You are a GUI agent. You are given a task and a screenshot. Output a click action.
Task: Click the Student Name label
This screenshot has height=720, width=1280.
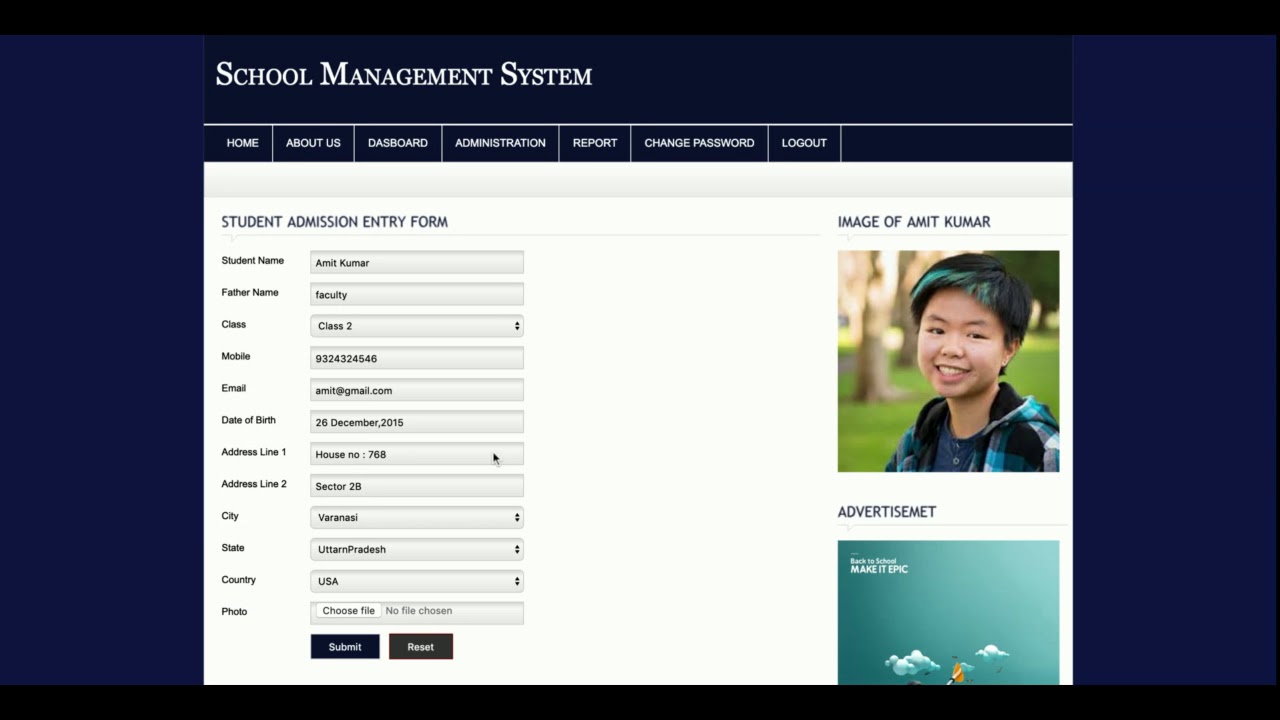pos(252,261)
